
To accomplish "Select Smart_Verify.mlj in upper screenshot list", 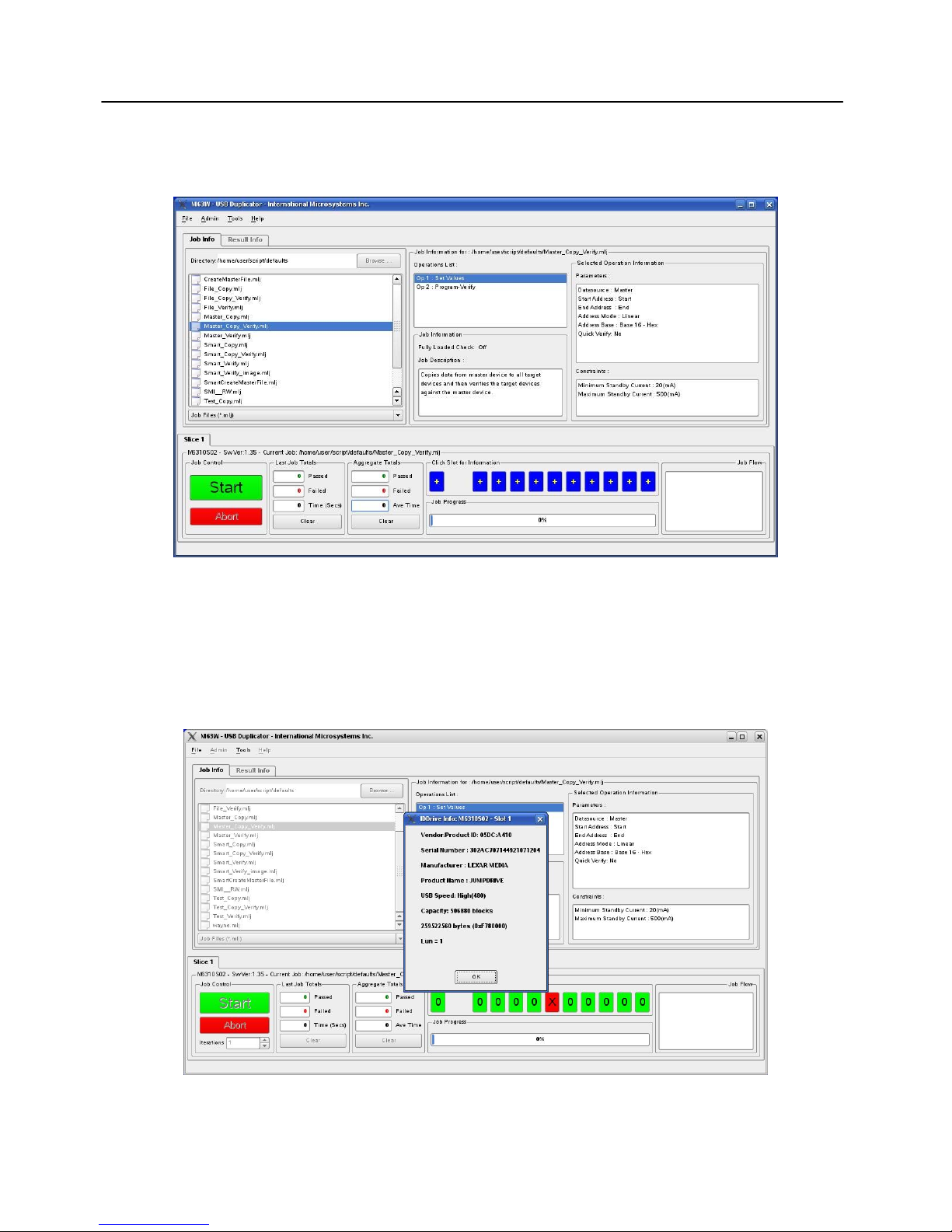I will tap(226, 364).
